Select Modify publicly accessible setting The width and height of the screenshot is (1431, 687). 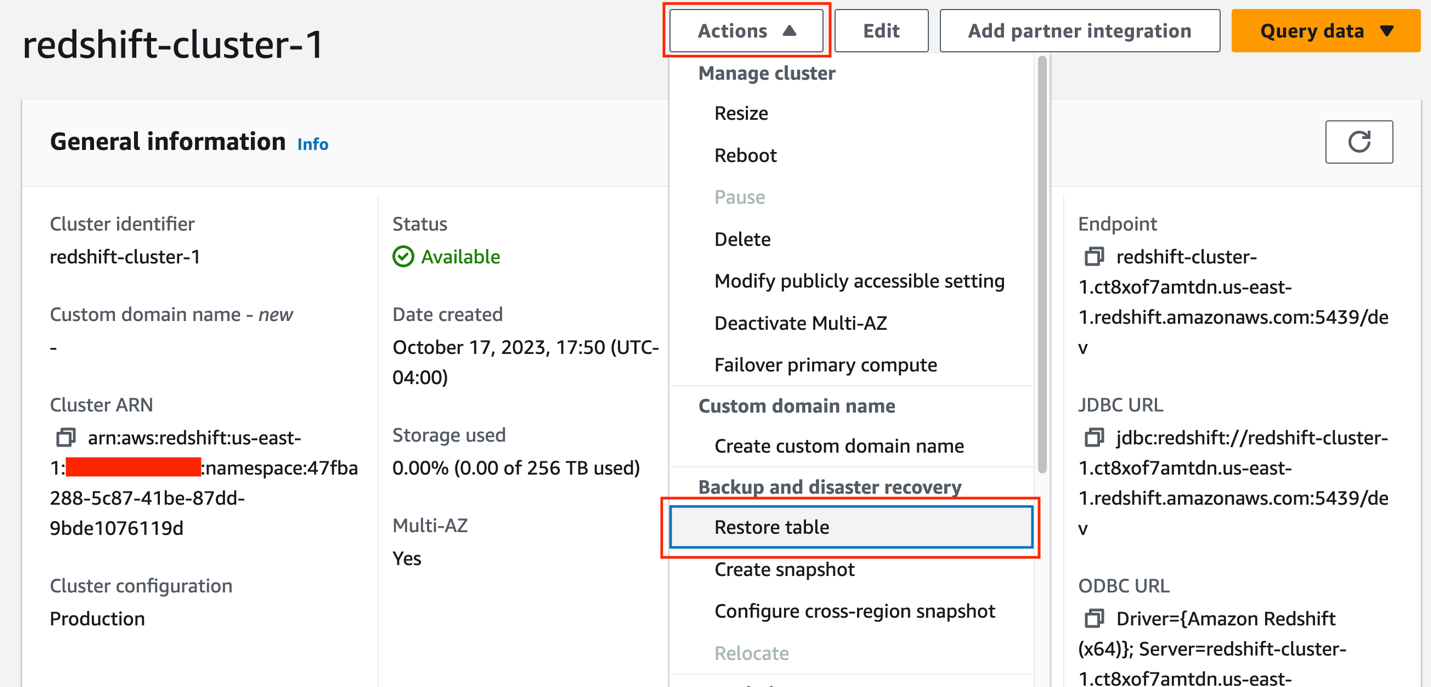pos(859,281)
